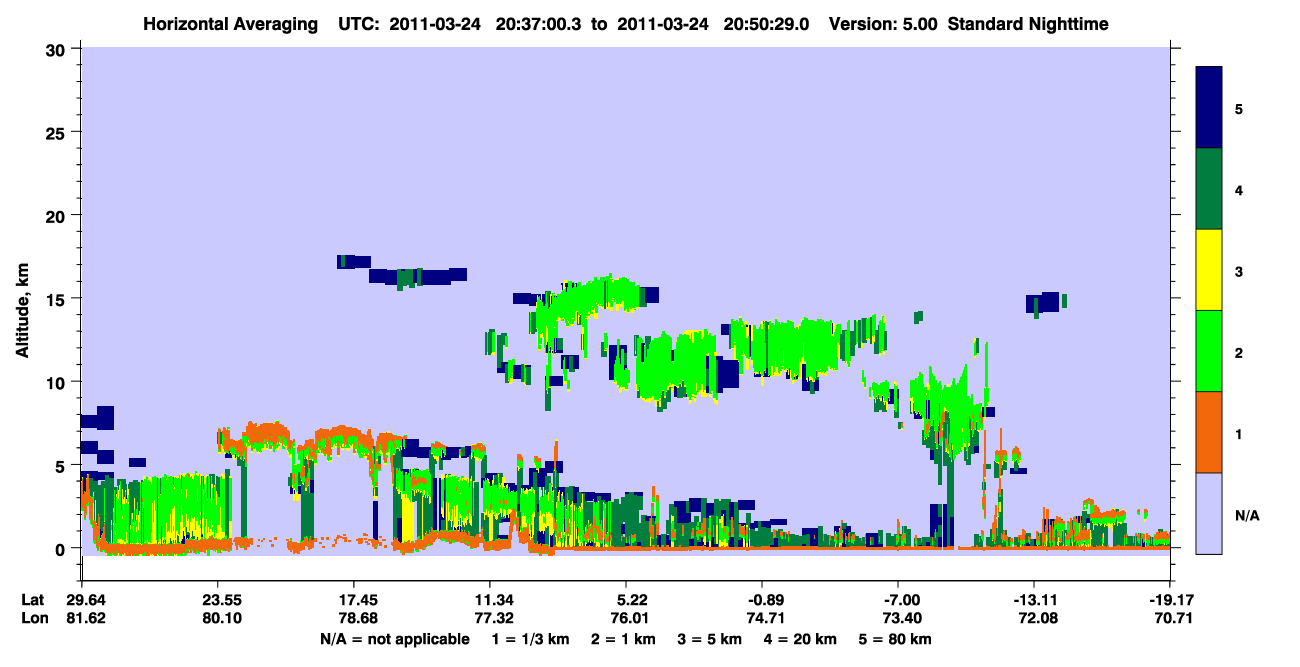Click the 'Lon' row label
Viewport: 1300px width, 667px height.
pos(33,618)
